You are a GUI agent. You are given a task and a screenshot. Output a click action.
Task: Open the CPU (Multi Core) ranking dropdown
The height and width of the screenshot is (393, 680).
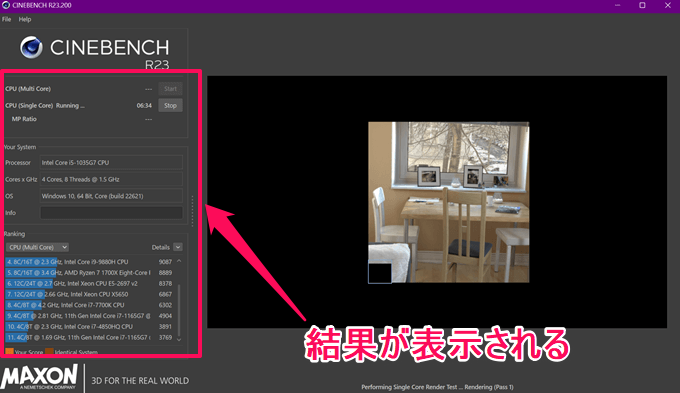(37, 247)
